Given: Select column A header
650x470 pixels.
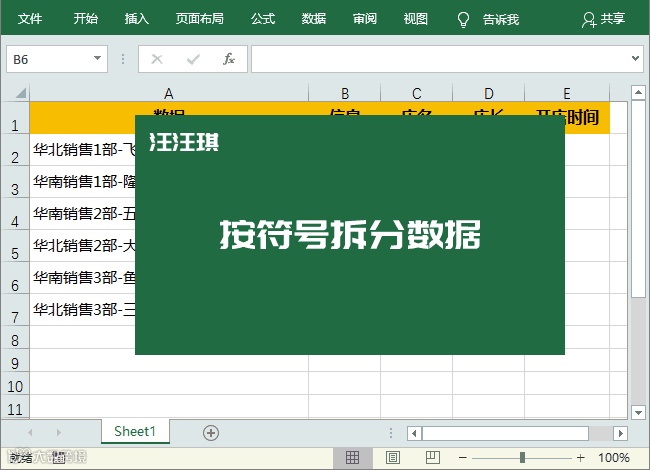Looking at the screenshot, I should pos(169,94).
